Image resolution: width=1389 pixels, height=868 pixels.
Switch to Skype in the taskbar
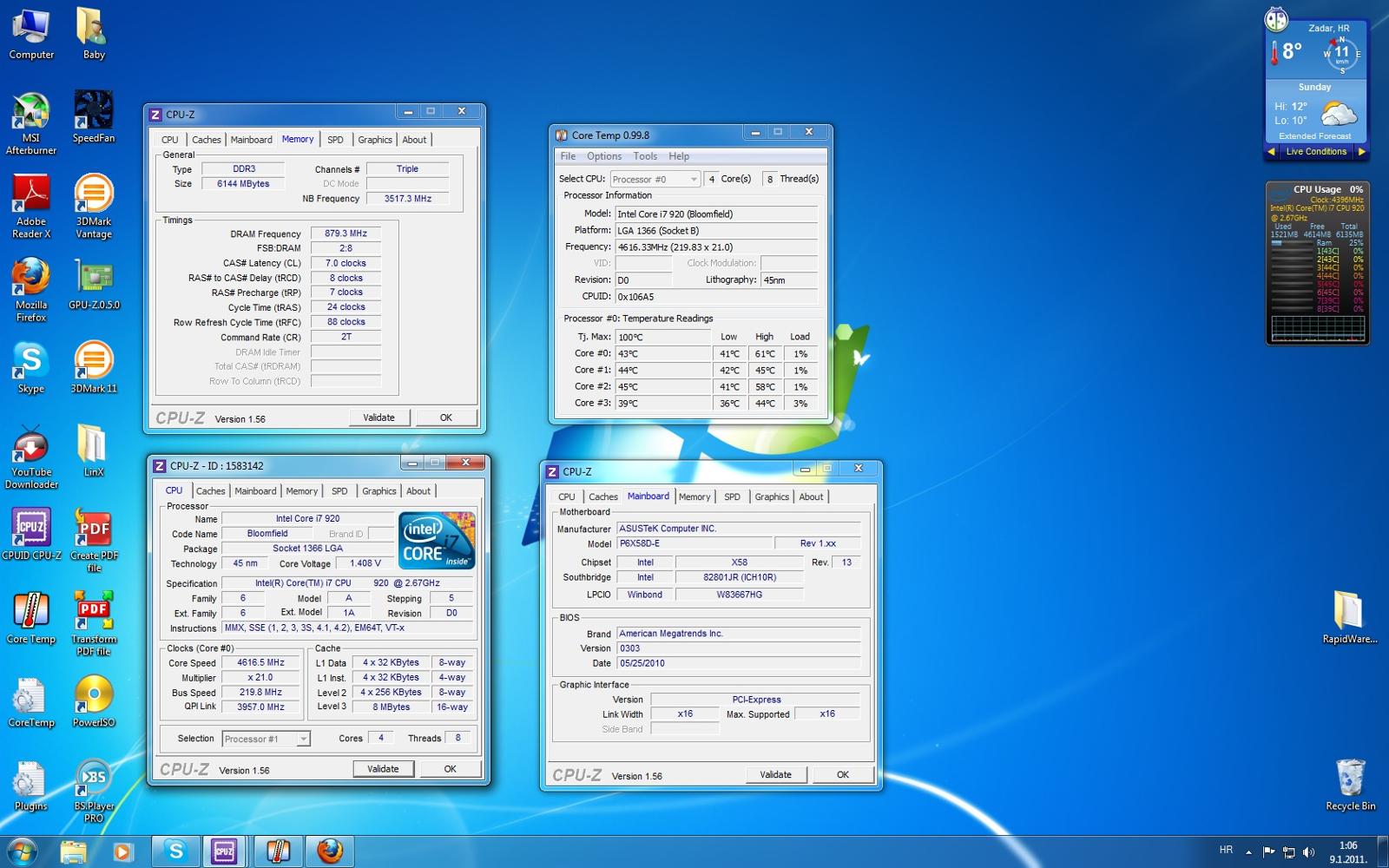[x=175, y=852]
